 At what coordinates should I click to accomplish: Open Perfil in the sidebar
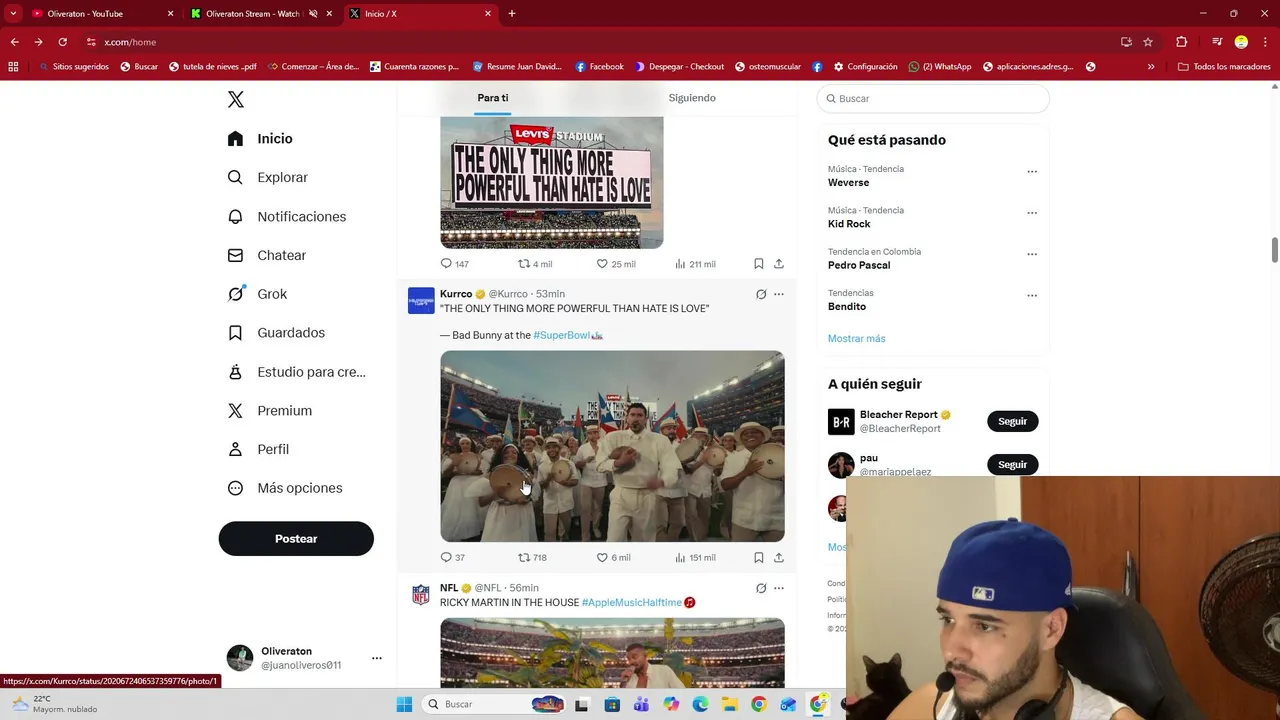(x=258, y=449)
